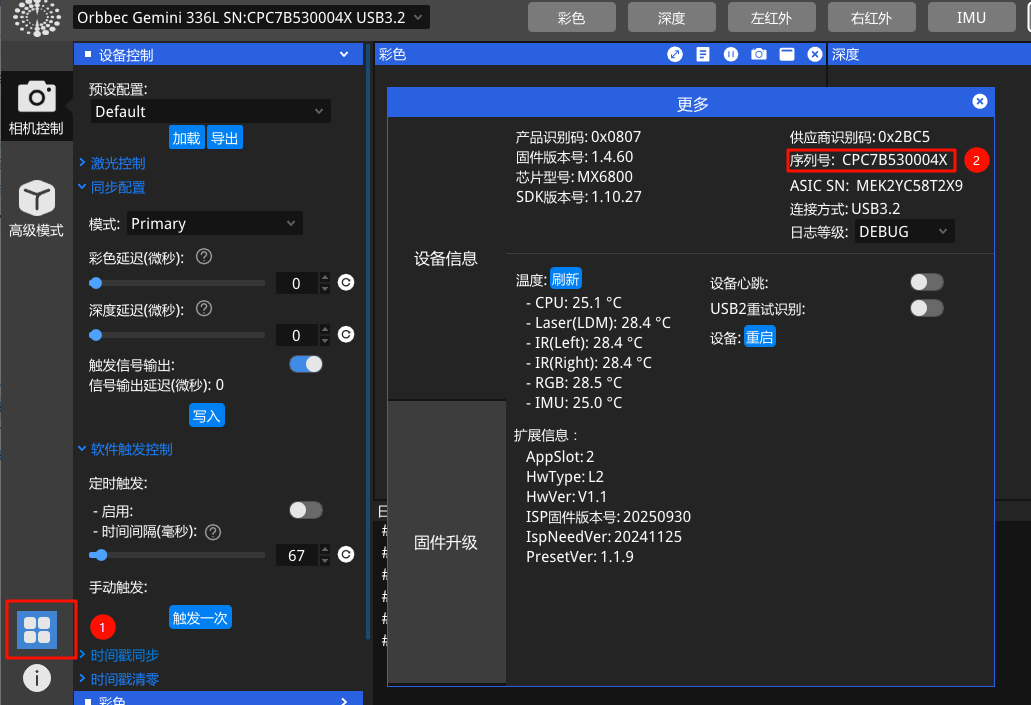
Task: Open the 相机控制 camera control panel
Action: click(x=37, y=106)
